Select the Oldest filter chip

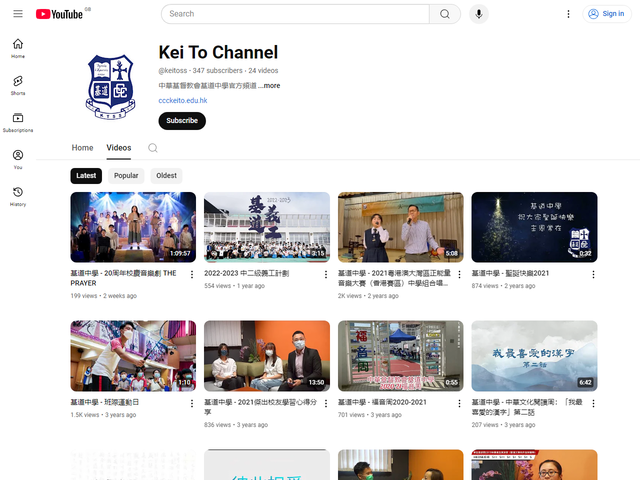tap(166, 176)
